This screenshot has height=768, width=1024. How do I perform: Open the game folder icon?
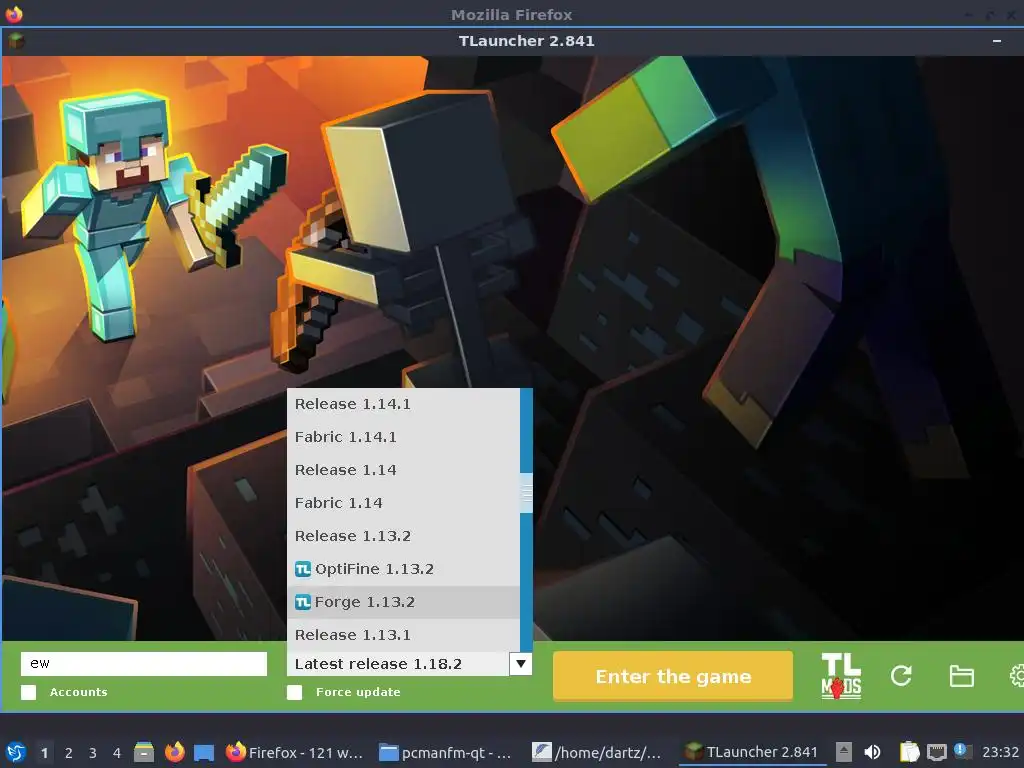tap(961, 676)
